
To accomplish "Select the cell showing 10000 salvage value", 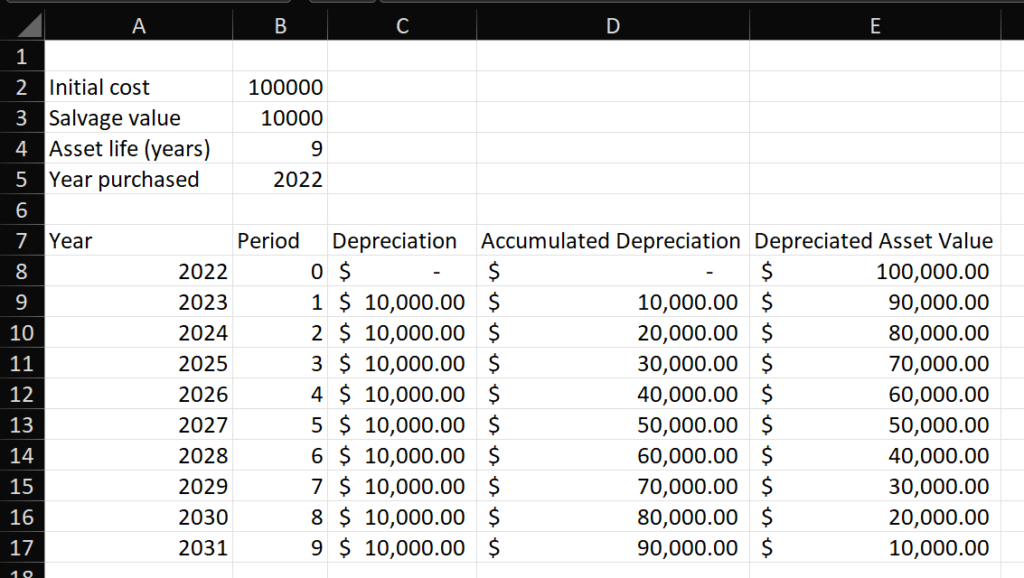I will click(x=280, y=117).
